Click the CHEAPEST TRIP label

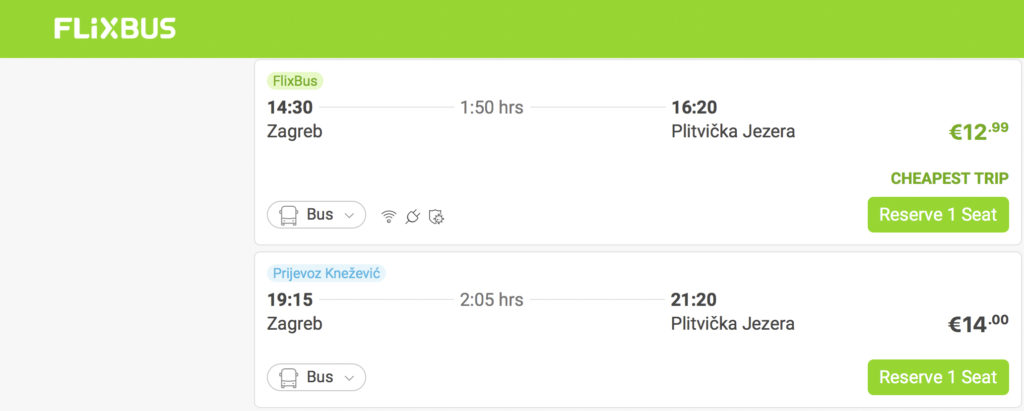pos(949,178)
